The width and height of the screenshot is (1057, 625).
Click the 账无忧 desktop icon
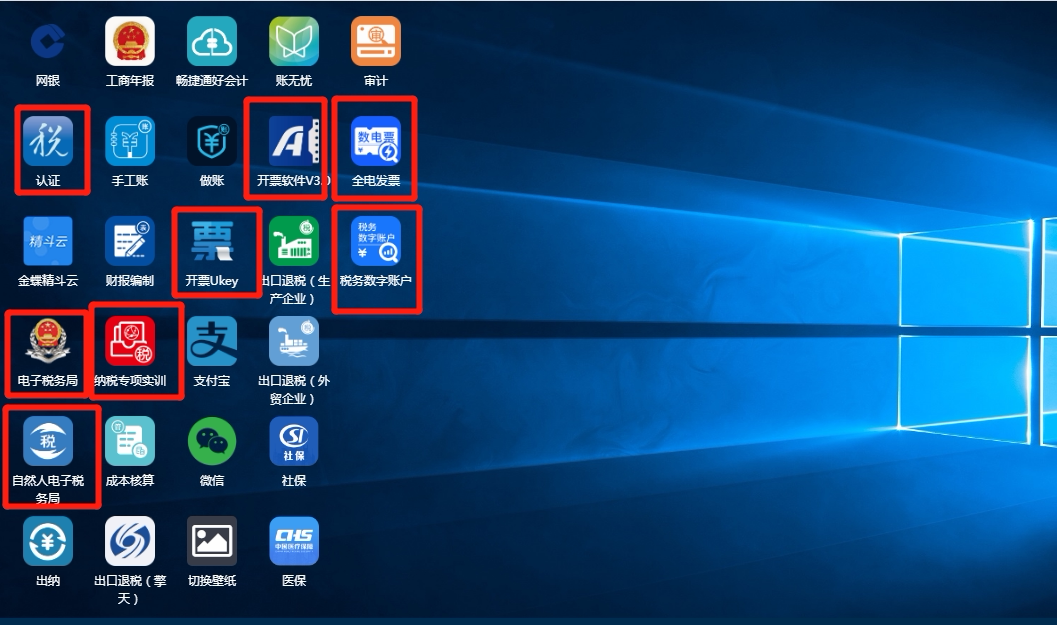[294, 42]
